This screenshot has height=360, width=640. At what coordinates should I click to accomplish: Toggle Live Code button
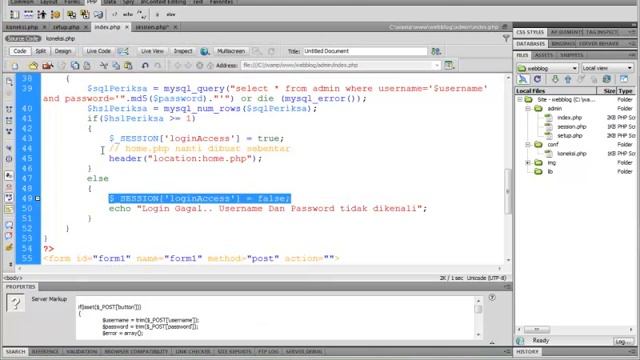point(98,51)
